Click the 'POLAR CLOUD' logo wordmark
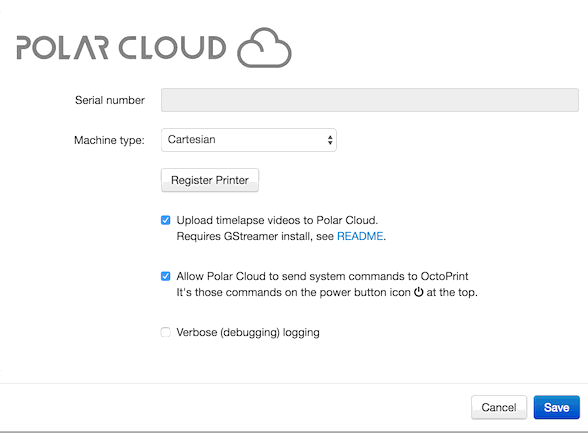Image resolution: width=588 pixels, height=433 pixels. [122, 48]
